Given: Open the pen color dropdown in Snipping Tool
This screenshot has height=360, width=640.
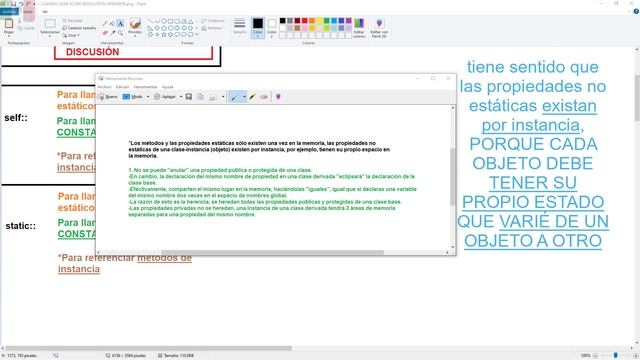Looking at the screenshot, I should [x=244, y=97].
